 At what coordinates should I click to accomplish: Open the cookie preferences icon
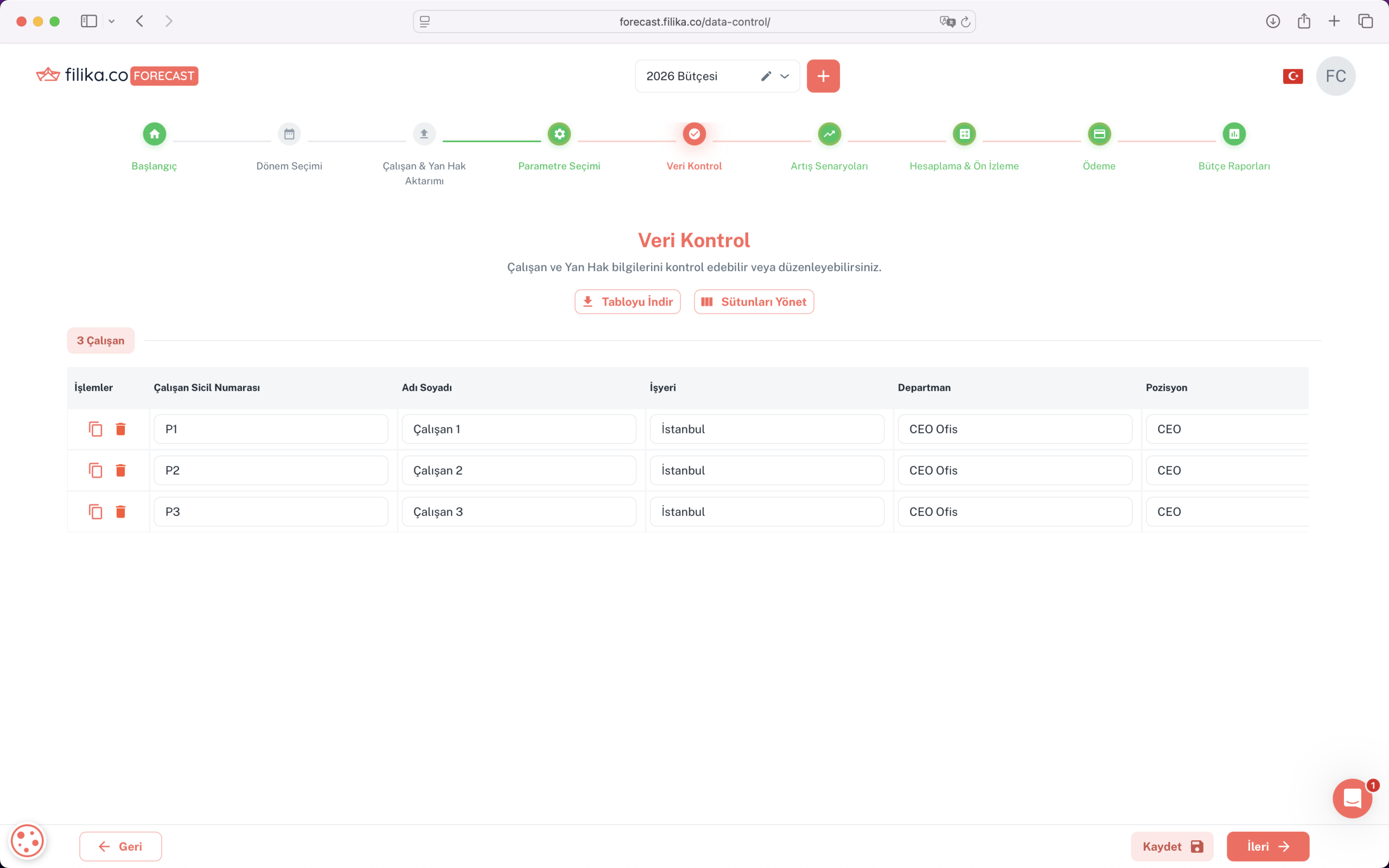27,841
